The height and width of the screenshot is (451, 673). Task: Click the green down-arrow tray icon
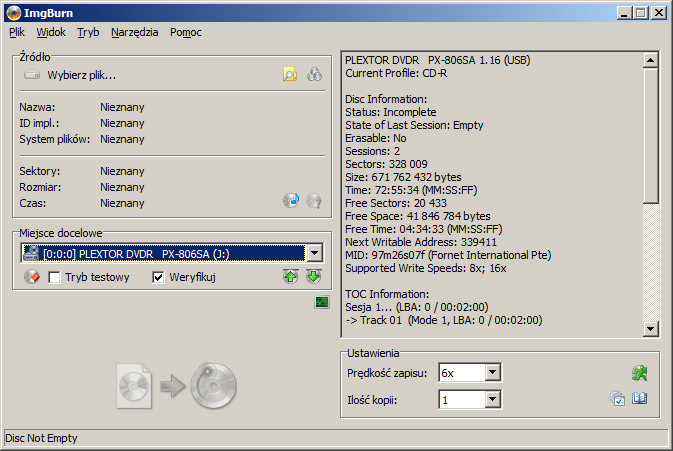tap(314, 277)
